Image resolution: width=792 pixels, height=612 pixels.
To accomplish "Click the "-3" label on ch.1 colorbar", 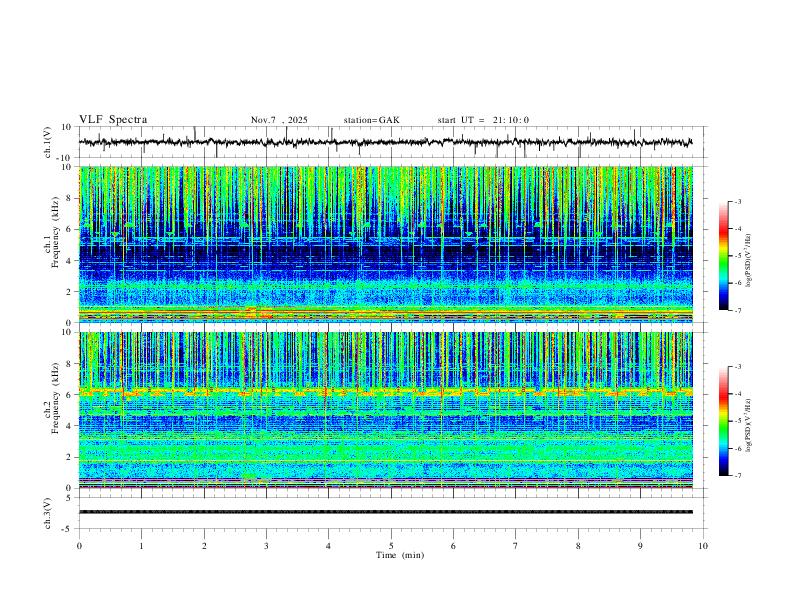I will (737, 201).
